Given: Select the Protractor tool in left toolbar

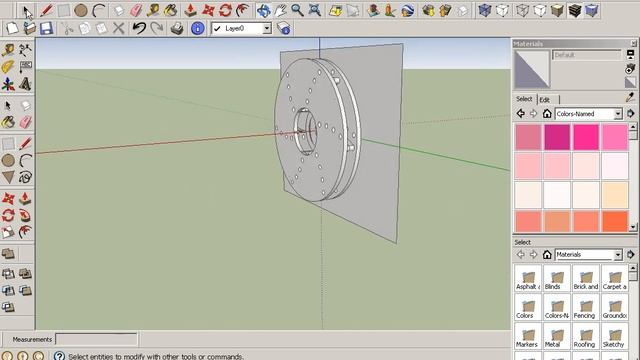Looking at the screenshot, I should point(8,67).
